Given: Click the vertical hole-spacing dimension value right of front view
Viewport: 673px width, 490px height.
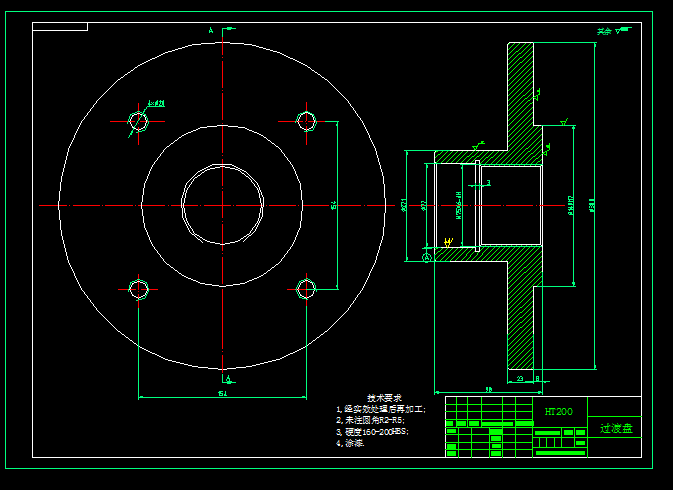Looking at the screenshot, I should tap(333, 206).
